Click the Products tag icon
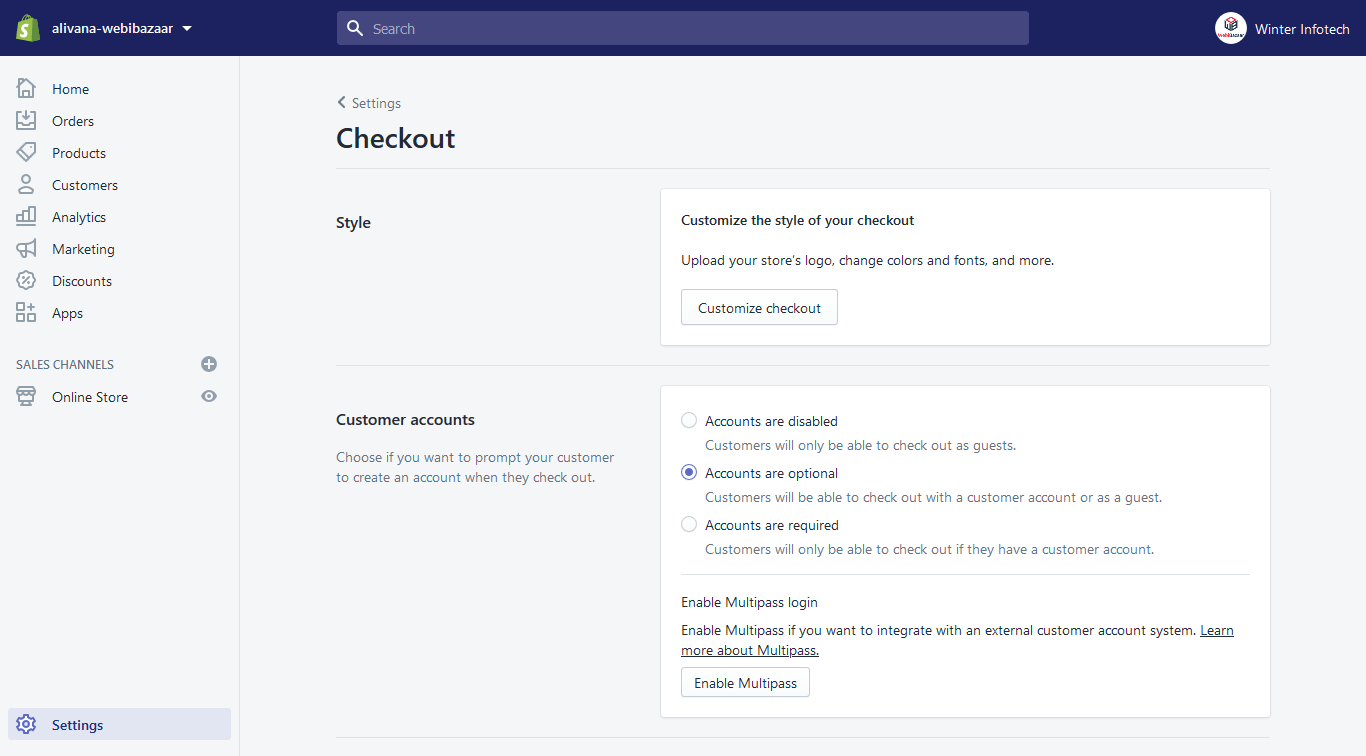This screenshot has height=756, width=1366. [26, 153]
